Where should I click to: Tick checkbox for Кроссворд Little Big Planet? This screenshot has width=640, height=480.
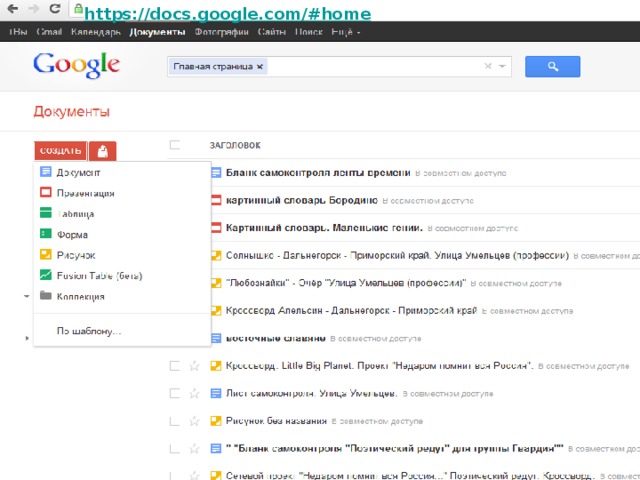pyautogui.click(x=175, y=365)
